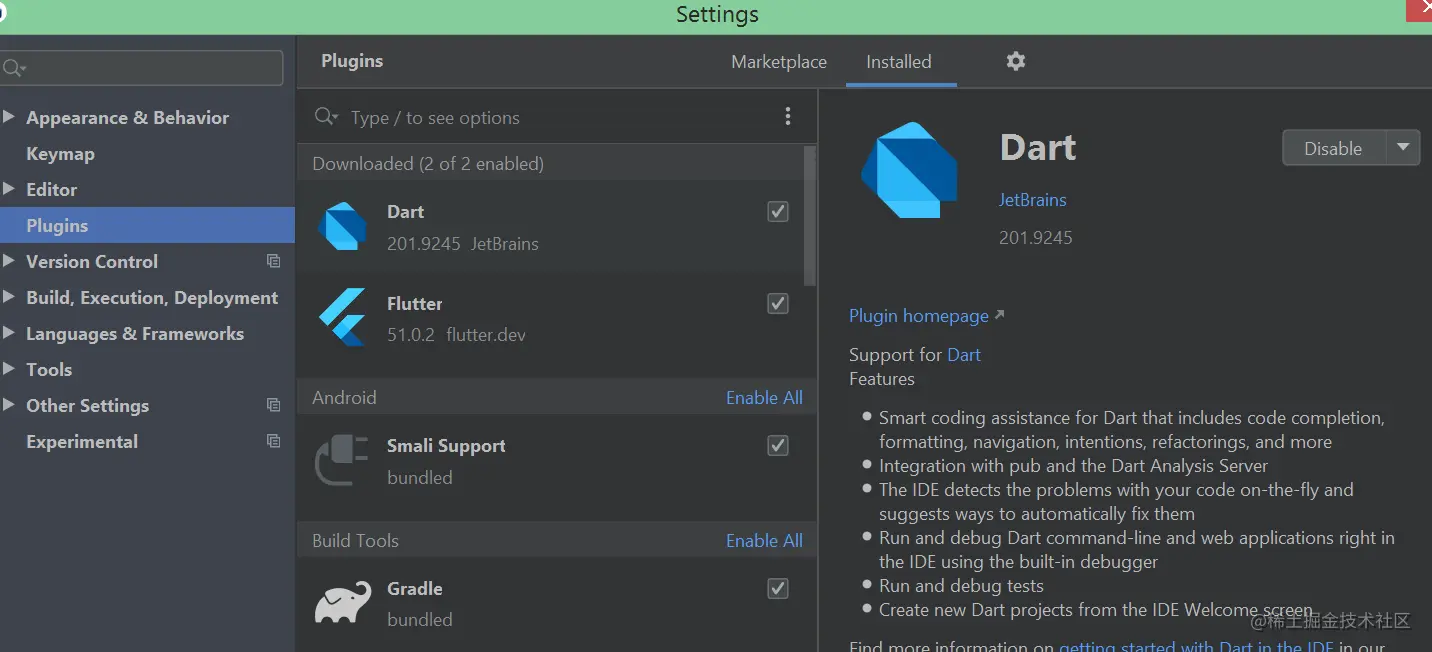Expand the Editor tree node
The image size is (1432, 652).
[x=8, y=189]
